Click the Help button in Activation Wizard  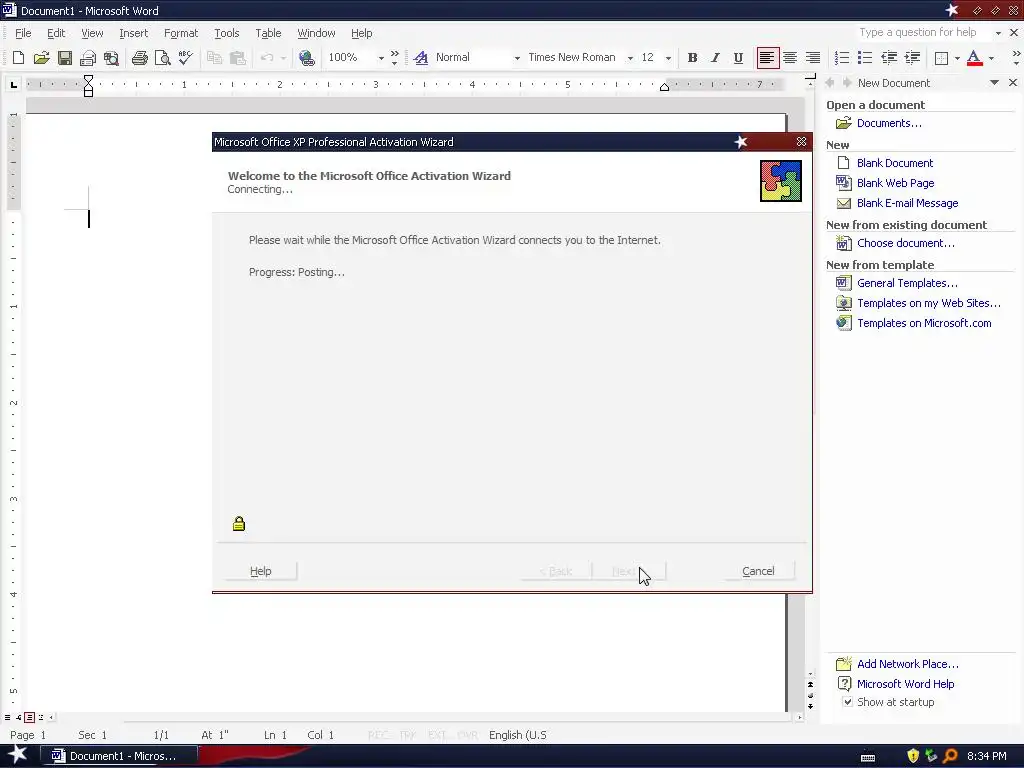pos(261,571)
